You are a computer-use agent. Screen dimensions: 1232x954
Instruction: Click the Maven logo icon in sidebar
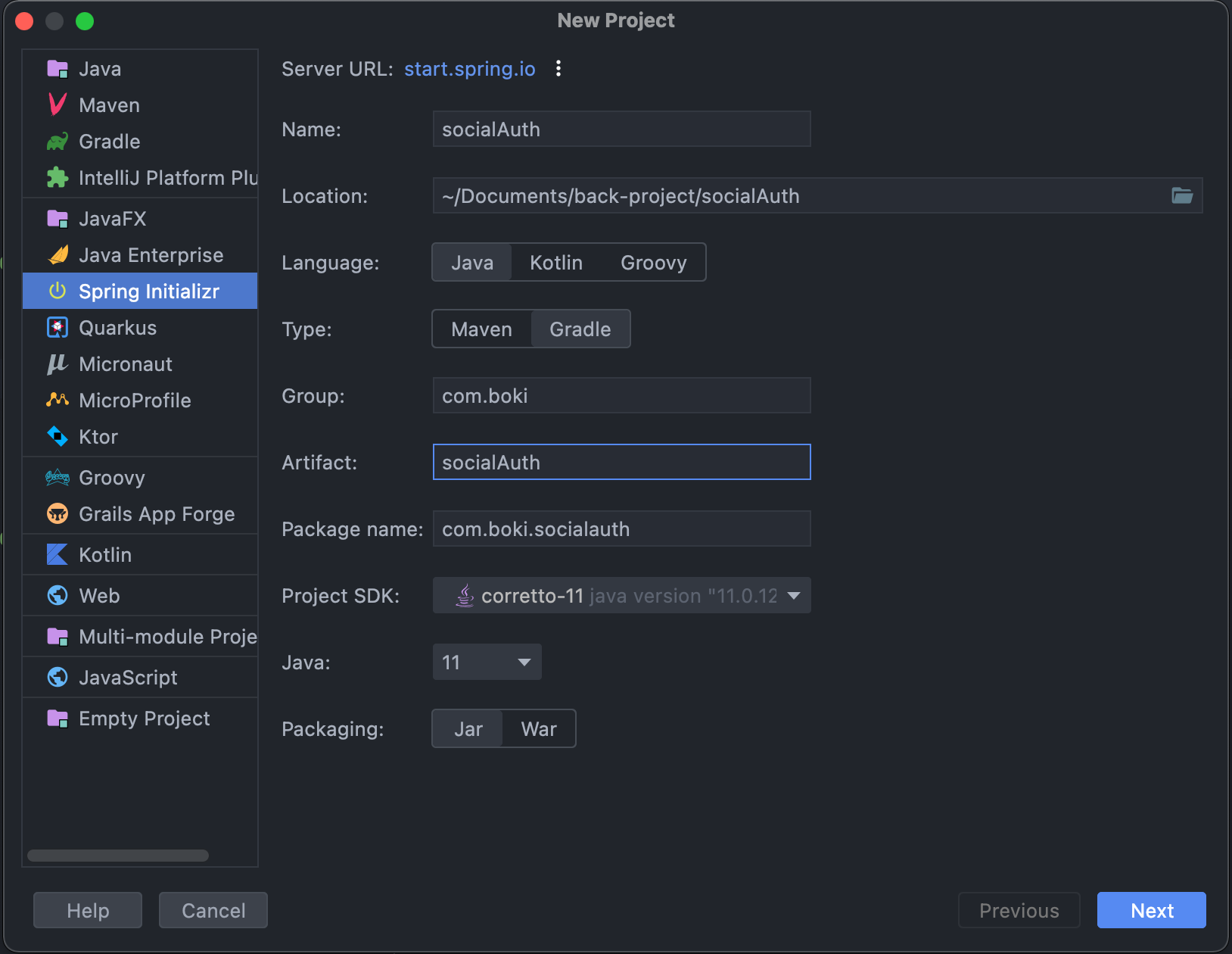tap(58, 104)
